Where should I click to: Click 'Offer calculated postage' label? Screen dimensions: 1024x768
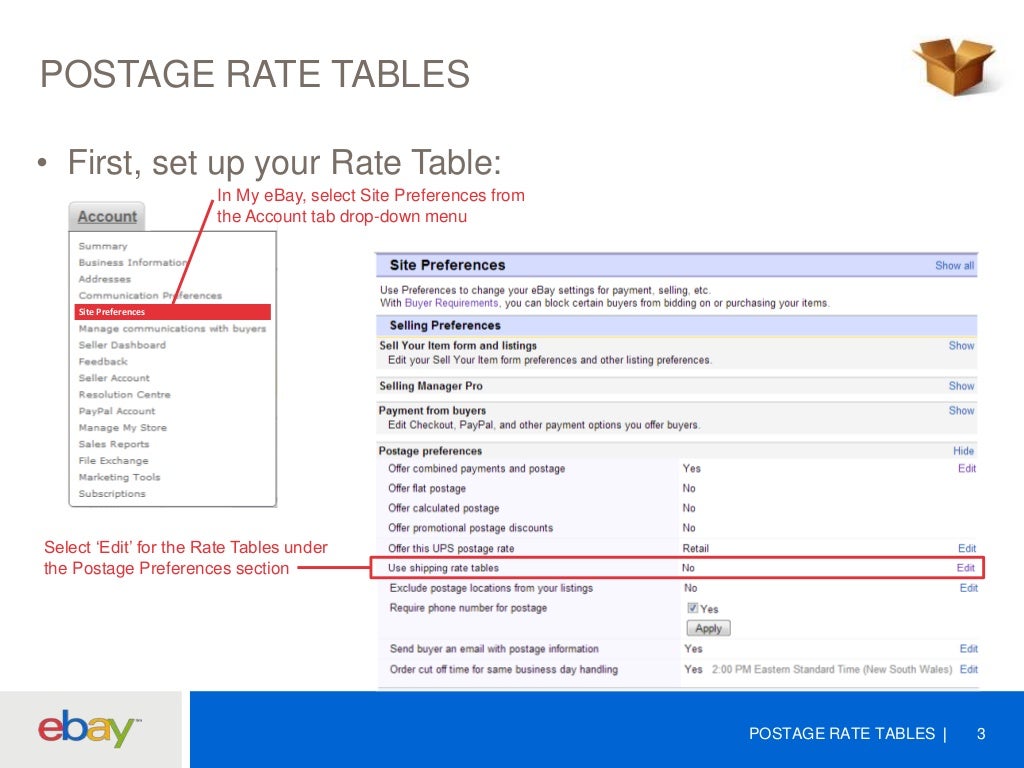coord(443,508)
